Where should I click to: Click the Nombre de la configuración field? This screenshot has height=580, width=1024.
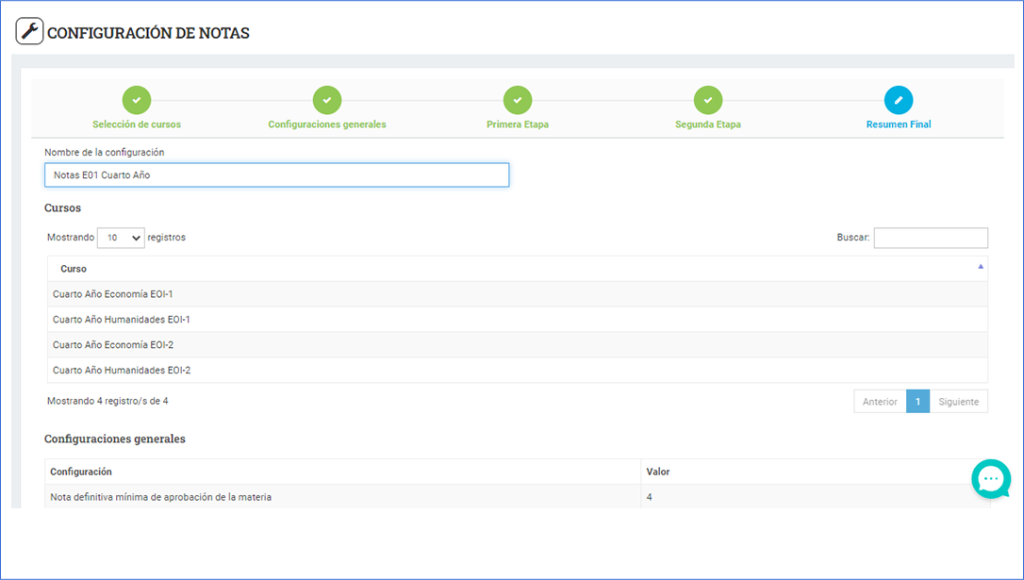pos(277,175)
